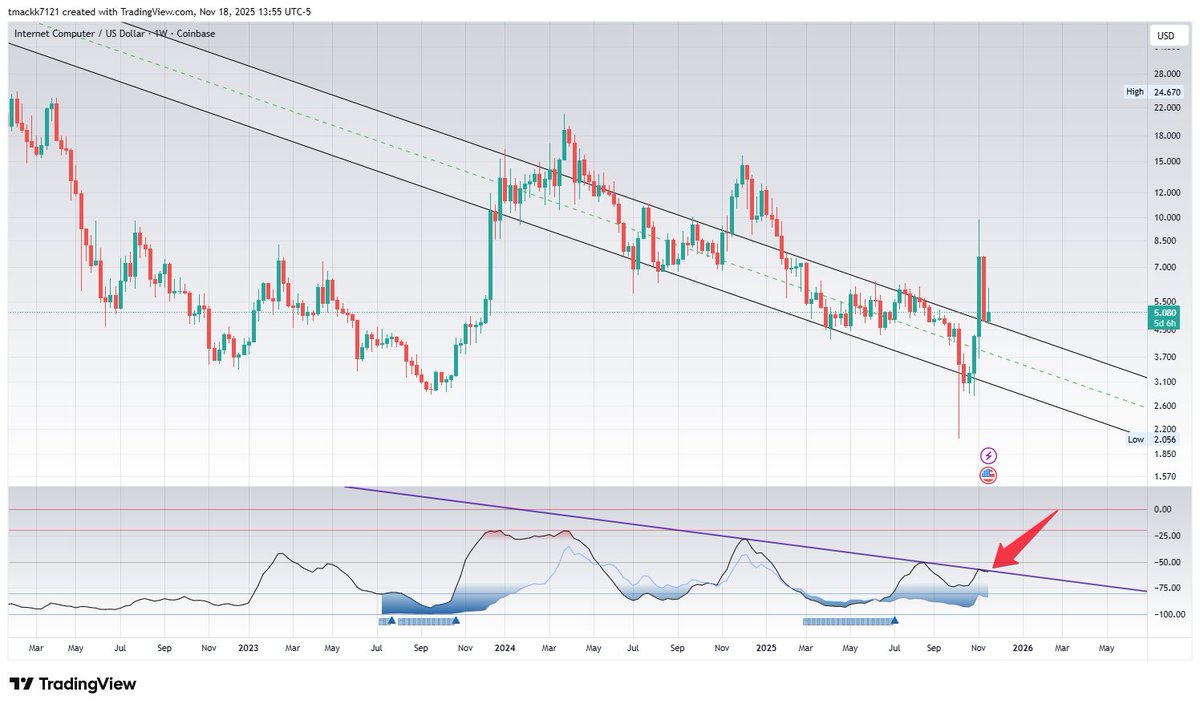Click the blue triangle ending the 2025 date ribbon
This screenshot has width=1200, height=708.
coord(895,620)
